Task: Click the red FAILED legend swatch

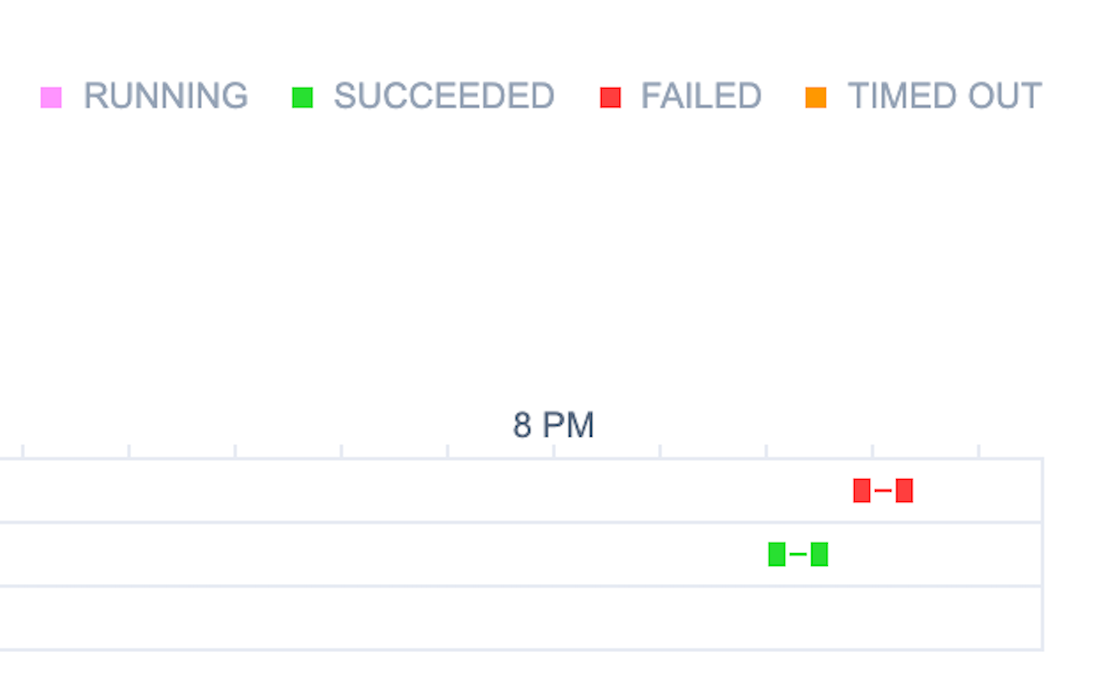Action: [x=610, y=97]
